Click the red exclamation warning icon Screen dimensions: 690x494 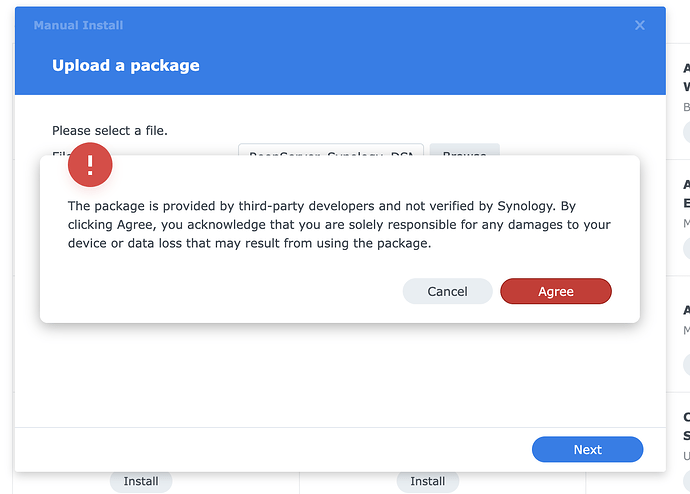[90, 165]
